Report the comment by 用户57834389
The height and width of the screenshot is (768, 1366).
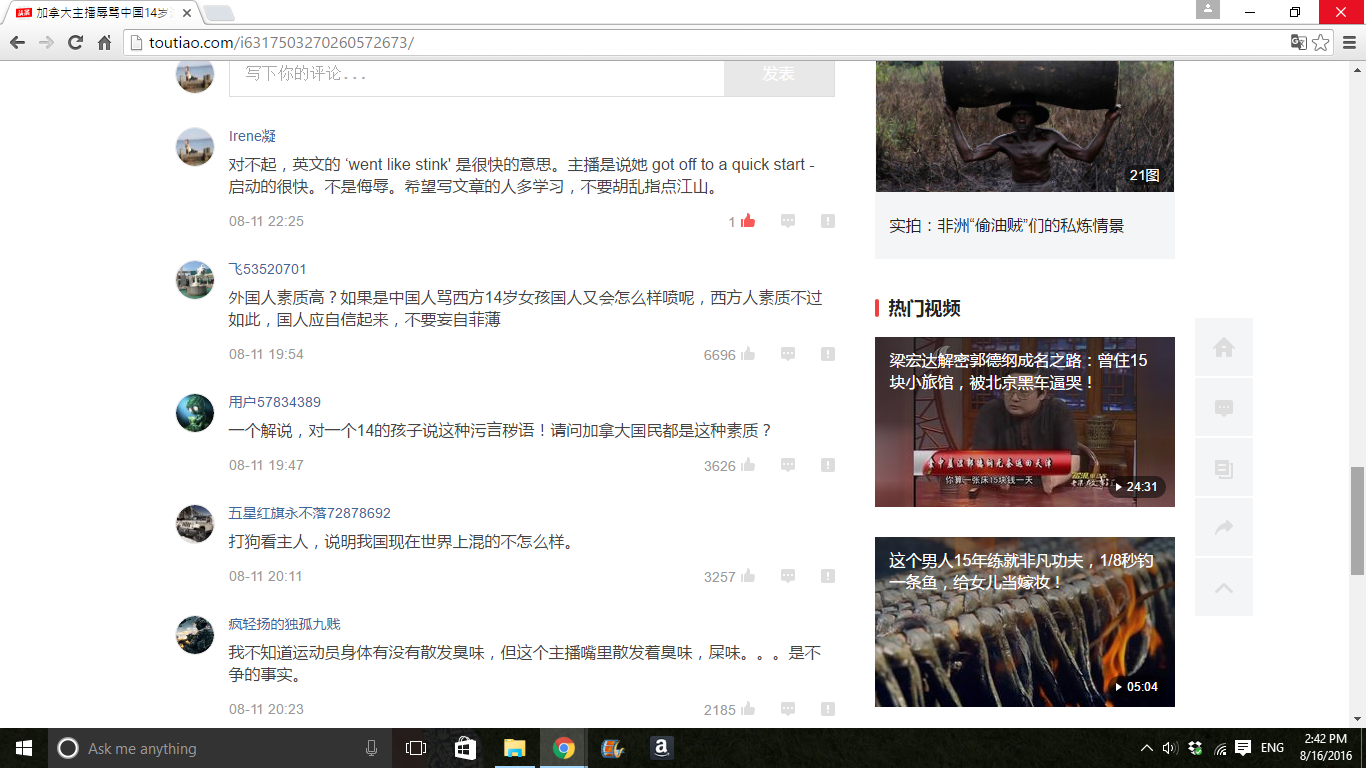[828, 465]
